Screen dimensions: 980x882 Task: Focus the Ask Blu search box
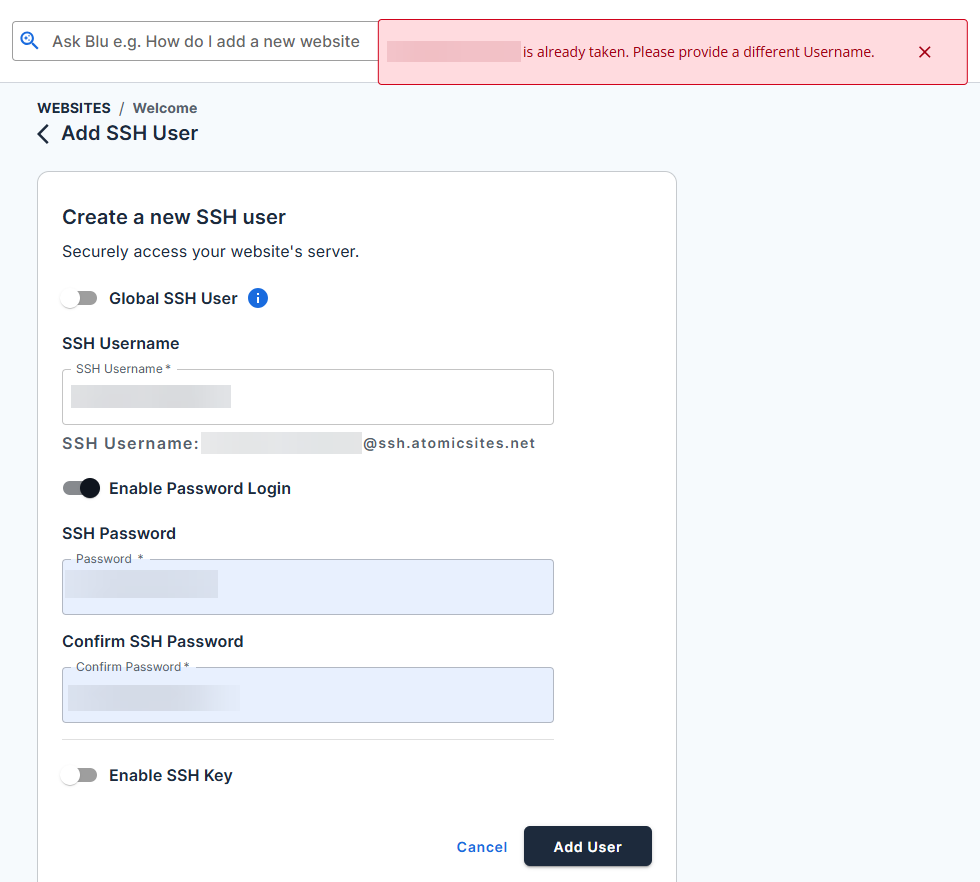205,42
